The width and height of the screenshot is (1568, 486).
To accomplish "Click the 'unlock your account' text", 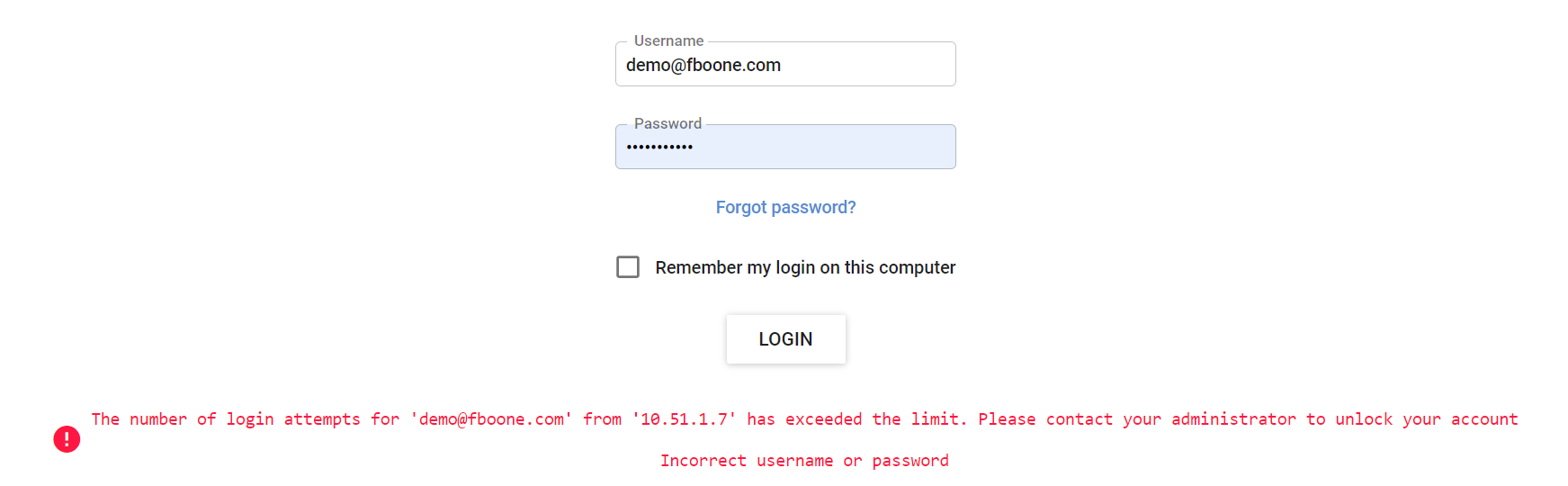I will tap(1426, 419).
